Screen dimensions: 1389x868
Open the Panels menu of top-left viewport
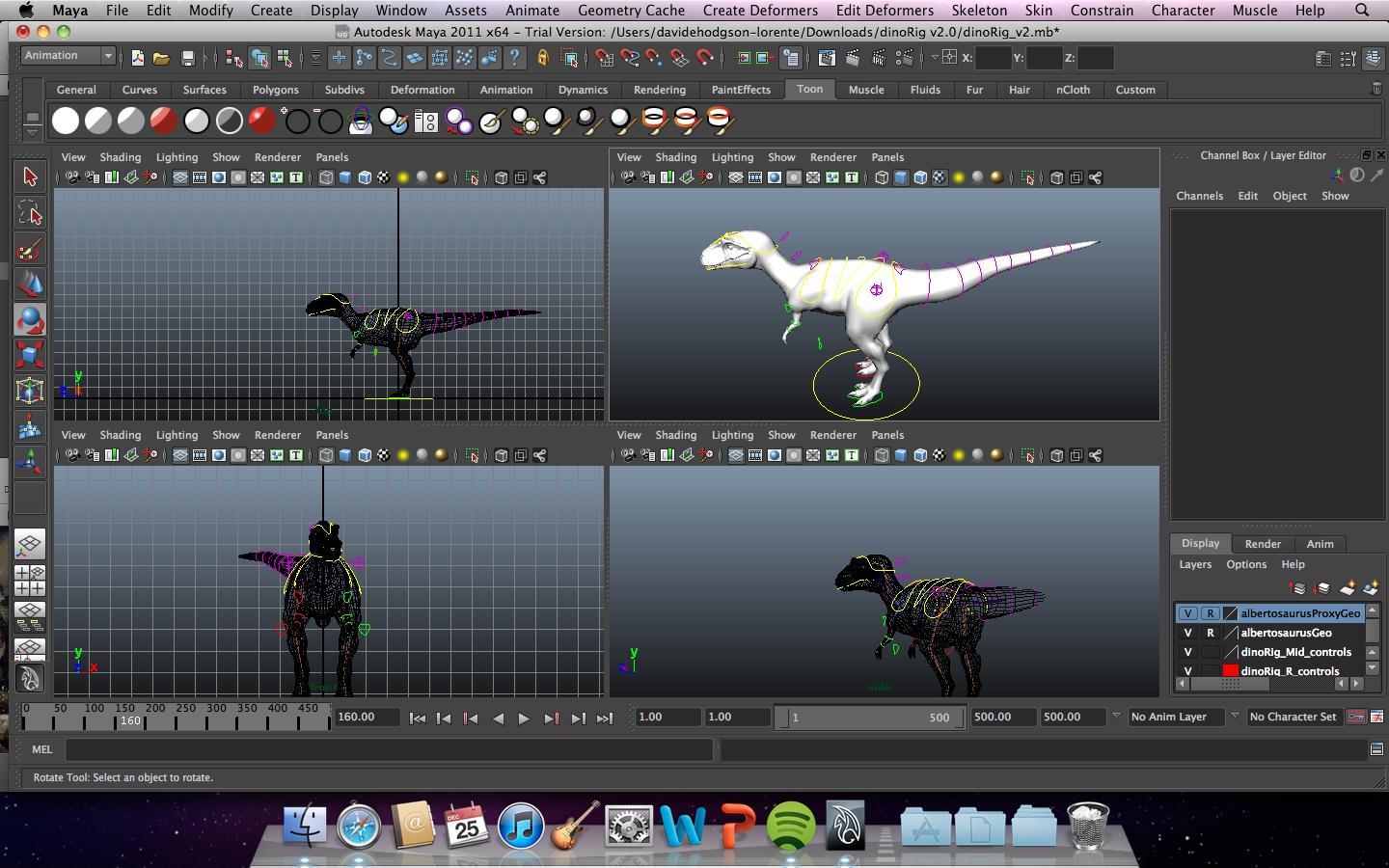(x=332, y=157)
